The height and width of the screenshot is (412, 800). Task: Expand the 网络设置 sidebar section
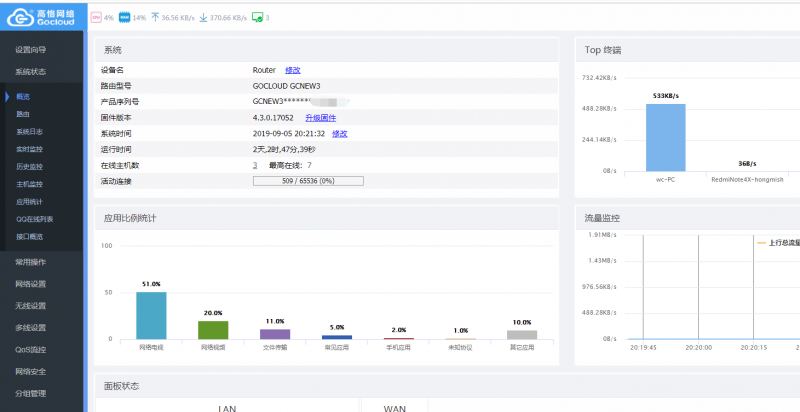[30, 283]
